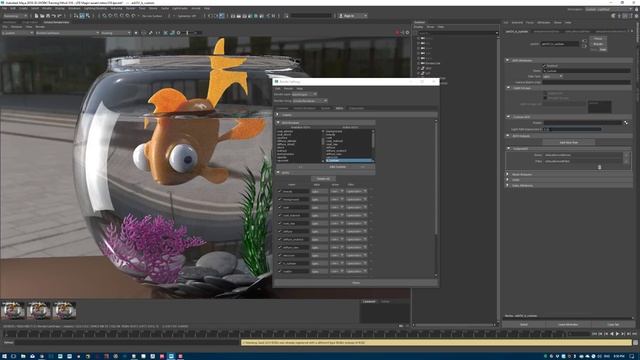The image size is (640, 360).
Task: Click the Redo icon in status line
Action: [x=59, y=16]
